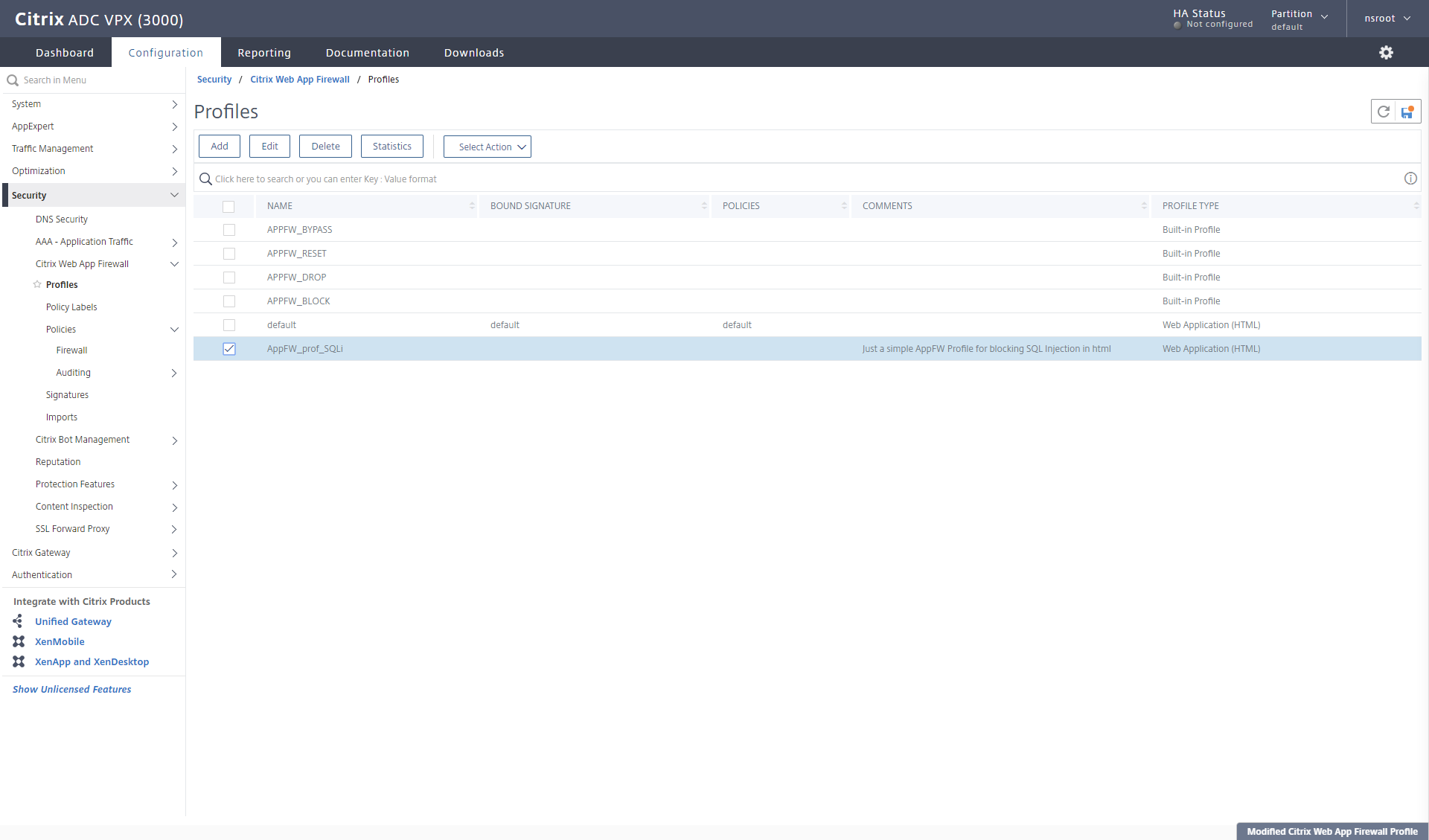
Task: Switch to the Configuration tab
Action: [166, 53]
